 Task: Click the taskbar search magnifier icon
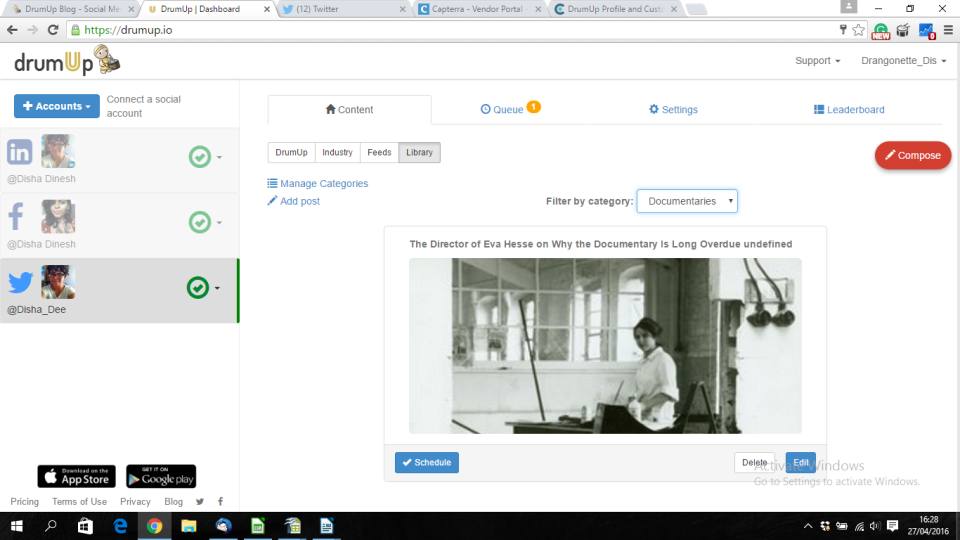pyautogui.click(x=51, y=526)
